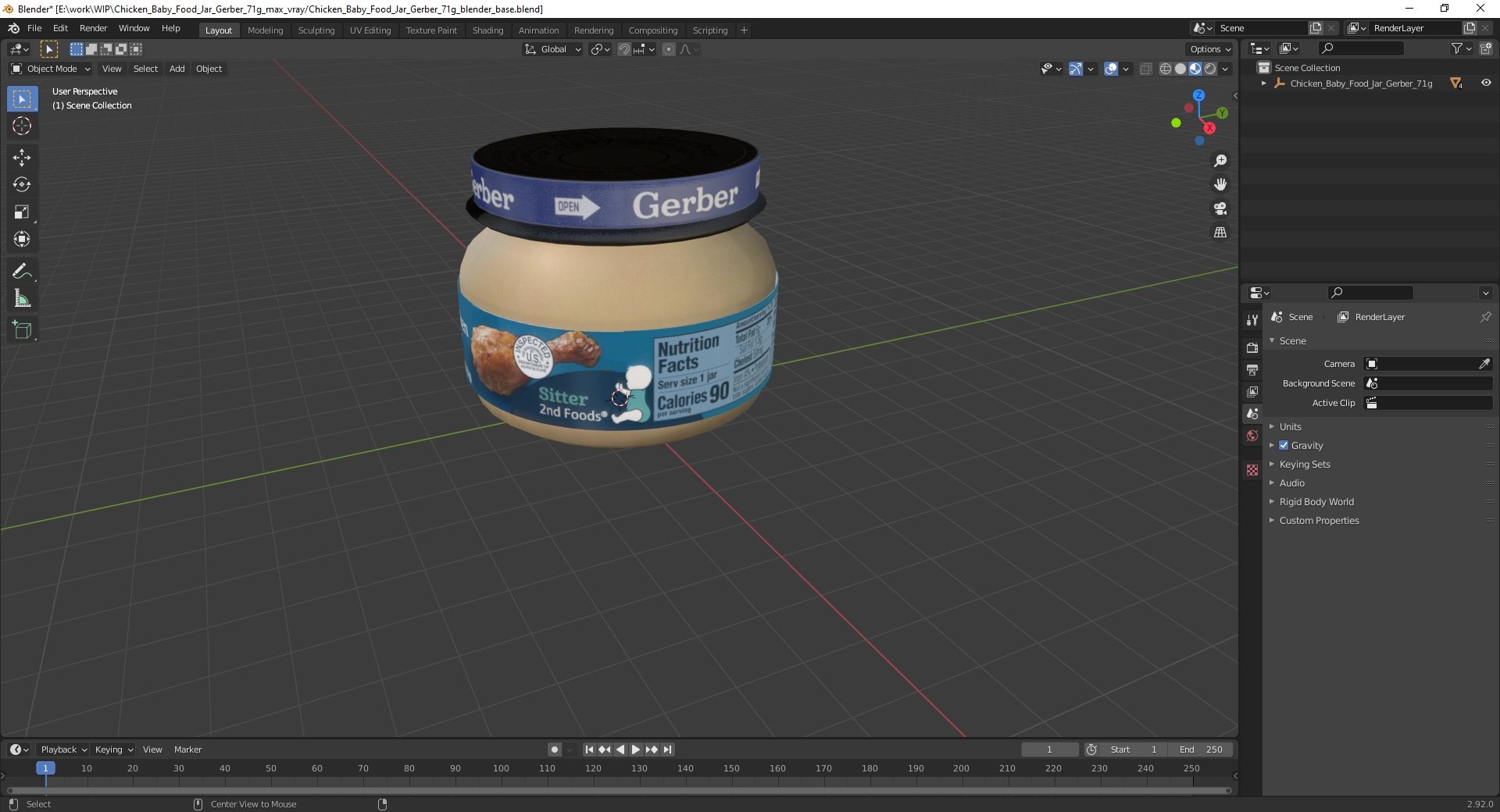Play the animation forward

coord(635,750)
